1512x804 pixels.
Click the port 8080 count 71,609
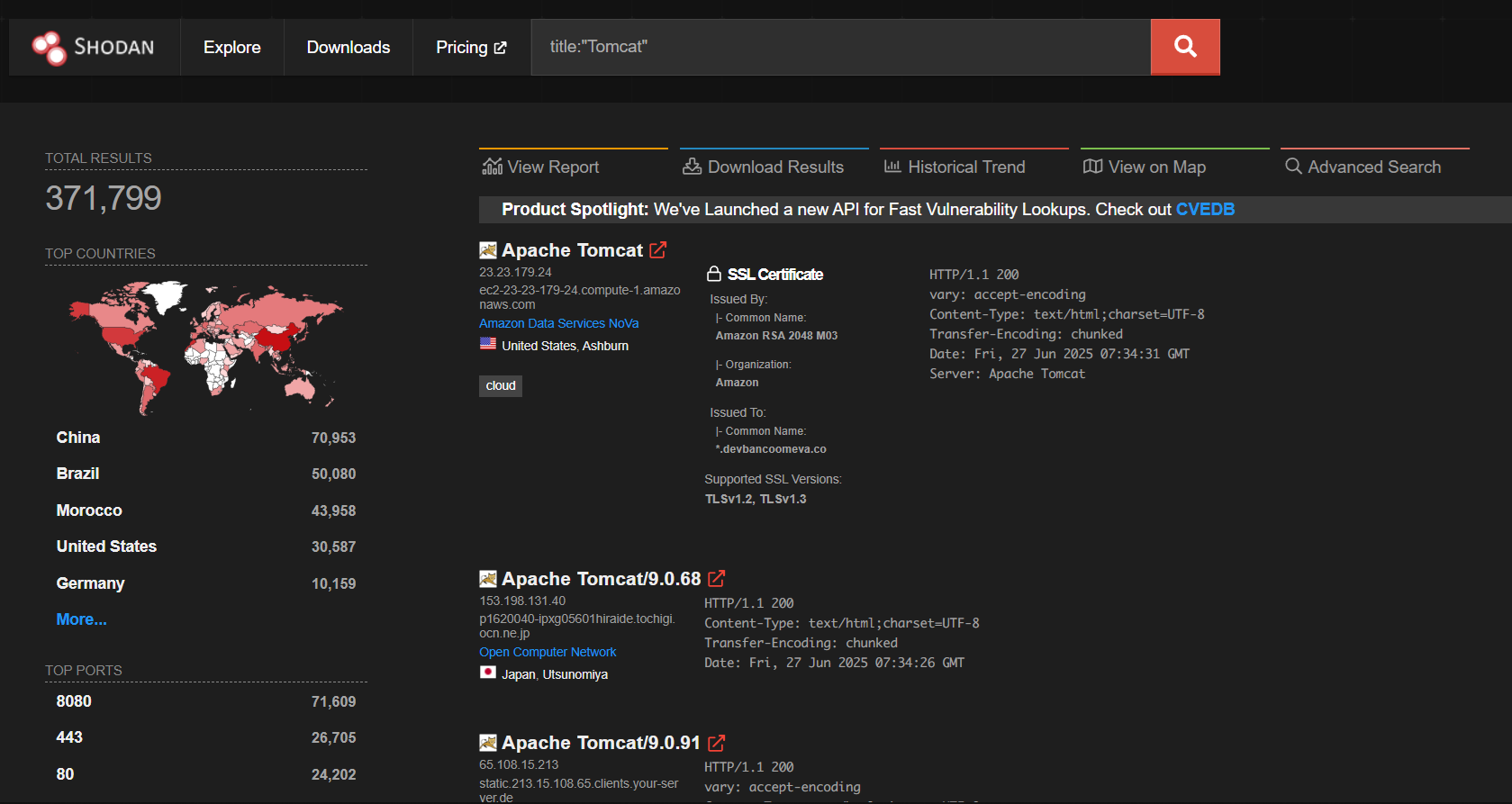[333, 701]
